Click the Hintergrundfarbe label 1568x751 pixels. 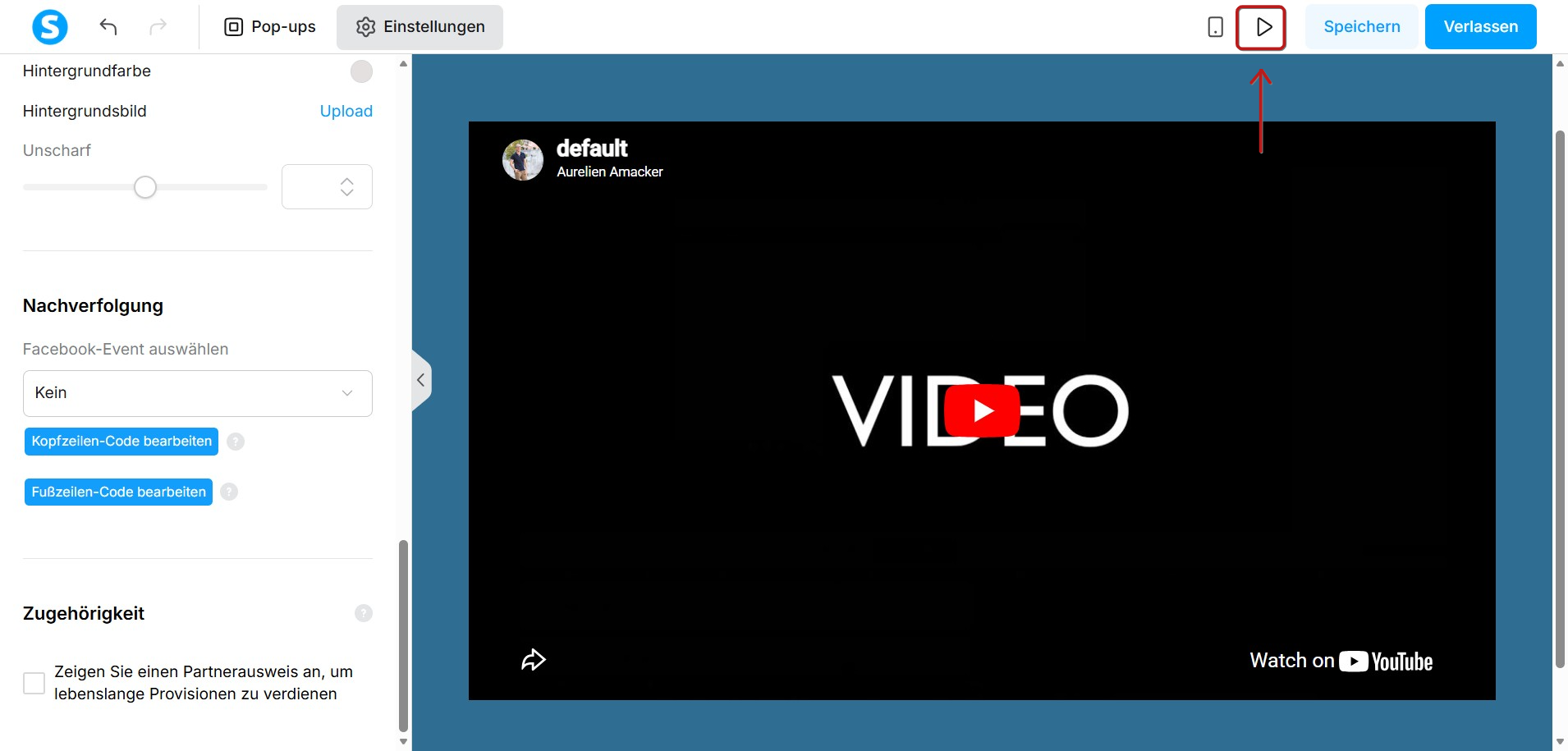[87, 71]
